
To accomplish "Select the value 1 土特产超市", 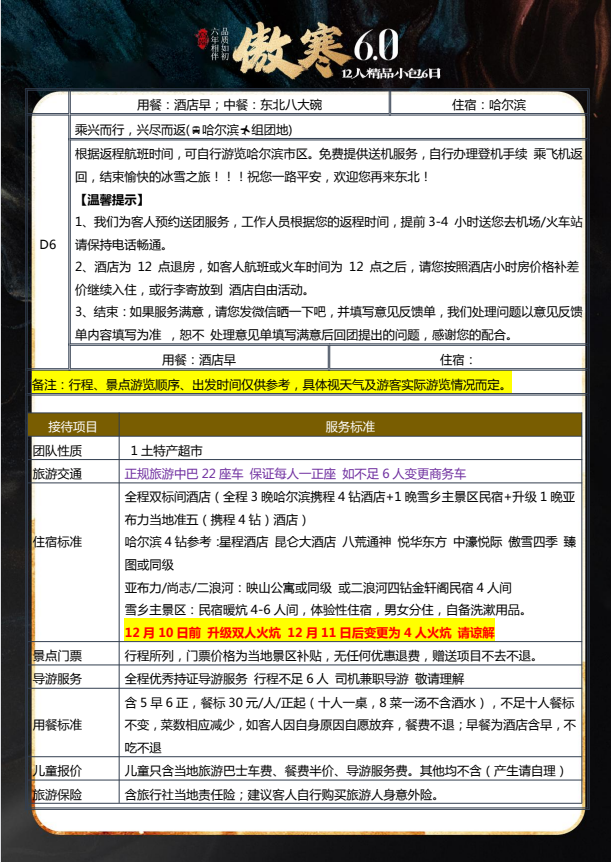I will point(167,451).
